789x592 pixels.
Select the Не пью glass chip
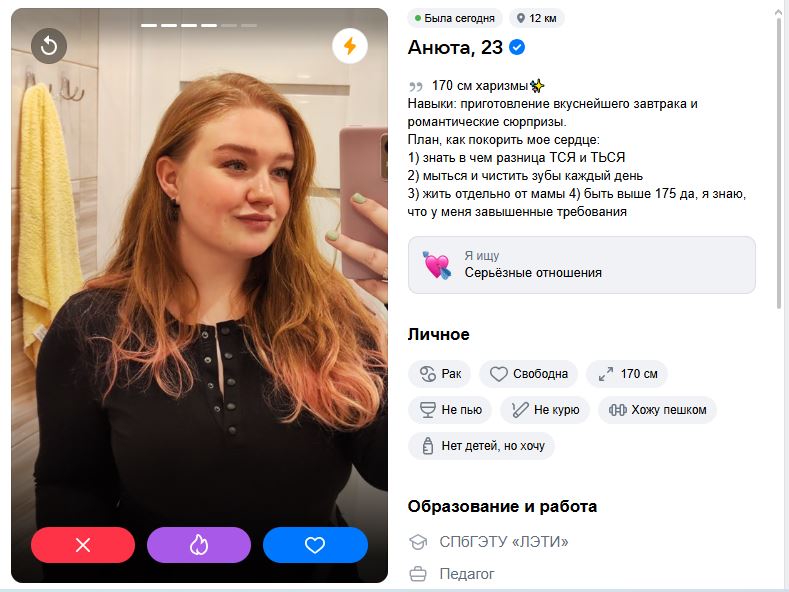450,410
